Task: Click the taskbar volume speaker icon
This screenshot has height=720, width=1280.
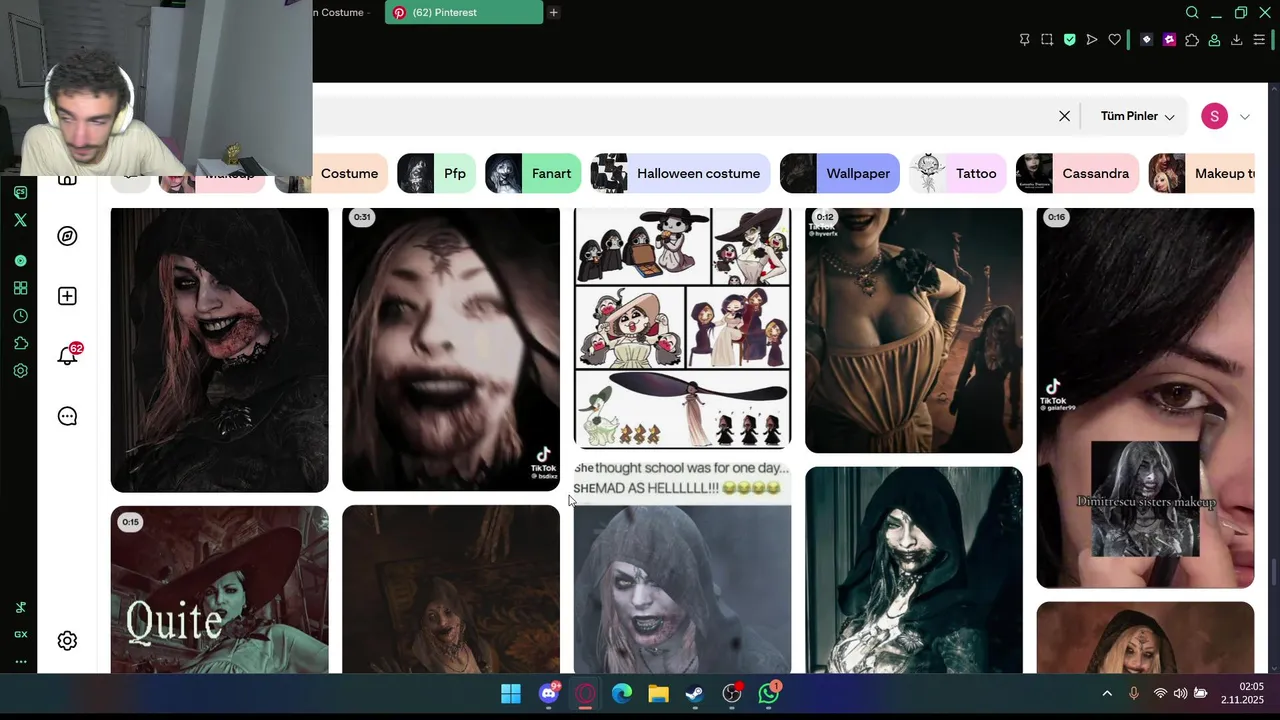Action: (1181, 694)
